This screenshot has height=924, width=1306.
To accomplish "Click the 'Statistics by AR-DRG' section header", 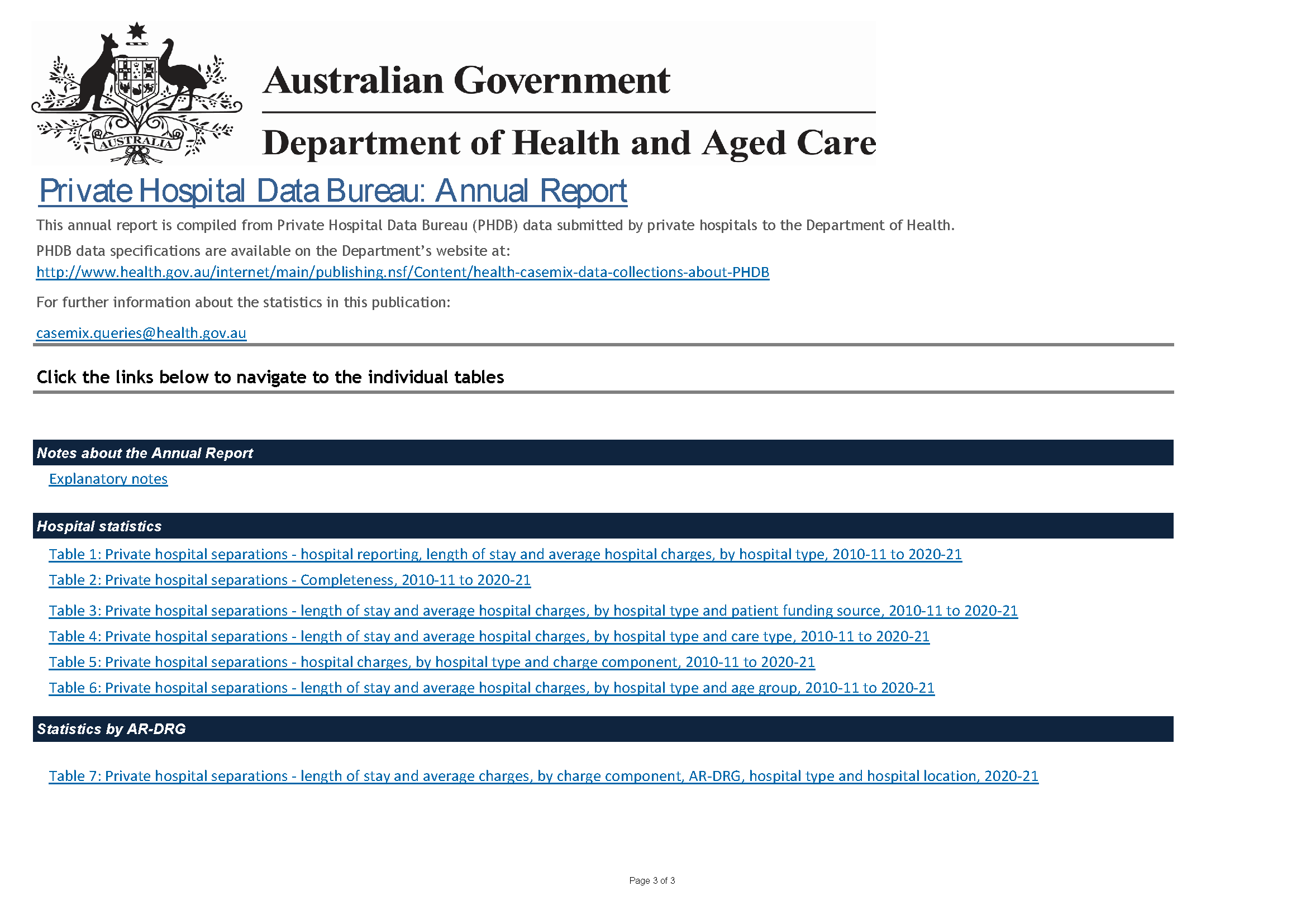I will coord(603,729).
